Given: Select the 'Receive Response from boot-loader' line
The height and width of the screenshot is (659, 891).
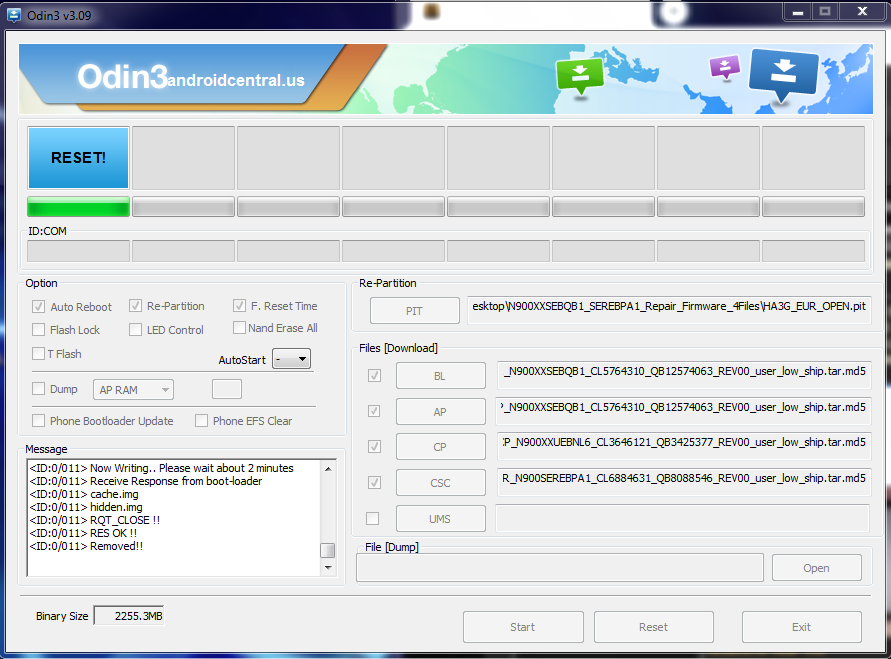Looking at the screenshot, I should (145, 481).
